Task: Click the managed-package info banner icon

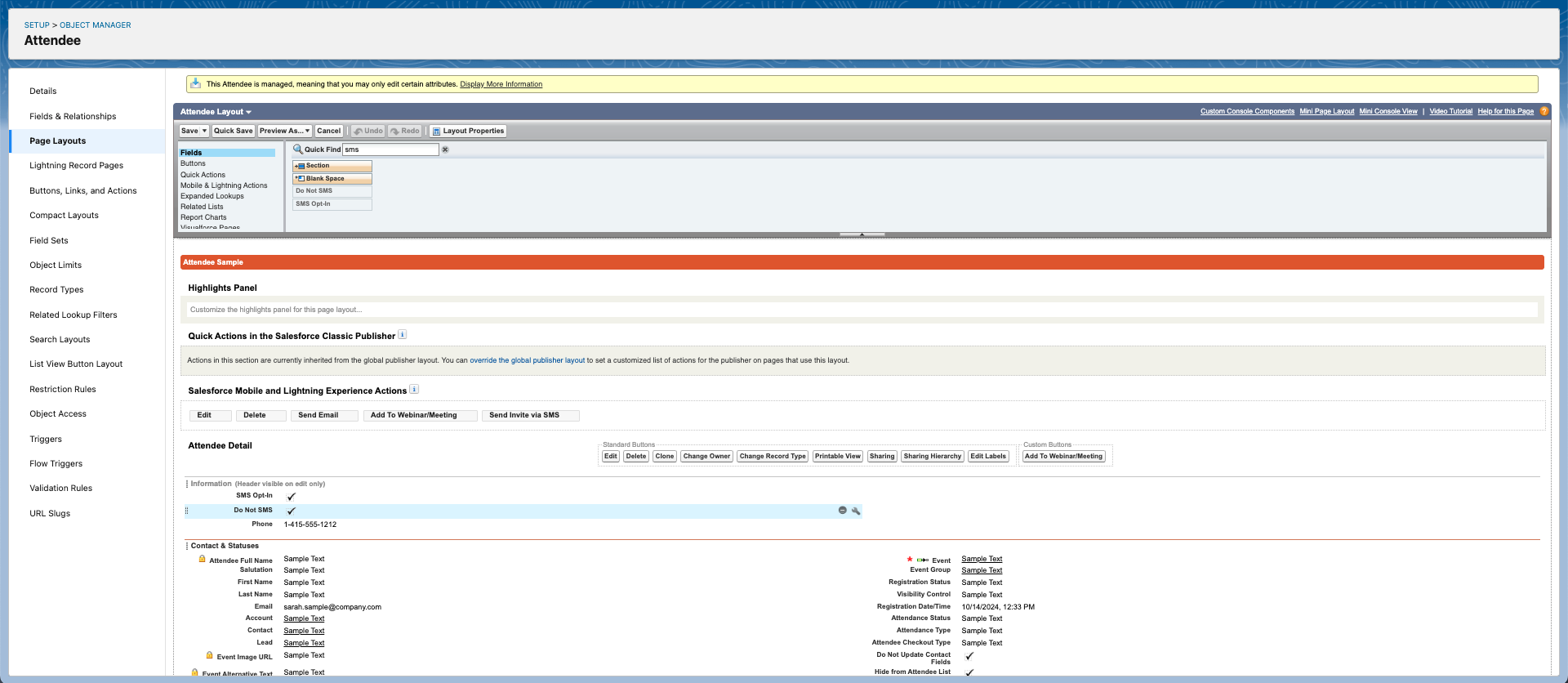Action: pos(195,83)
